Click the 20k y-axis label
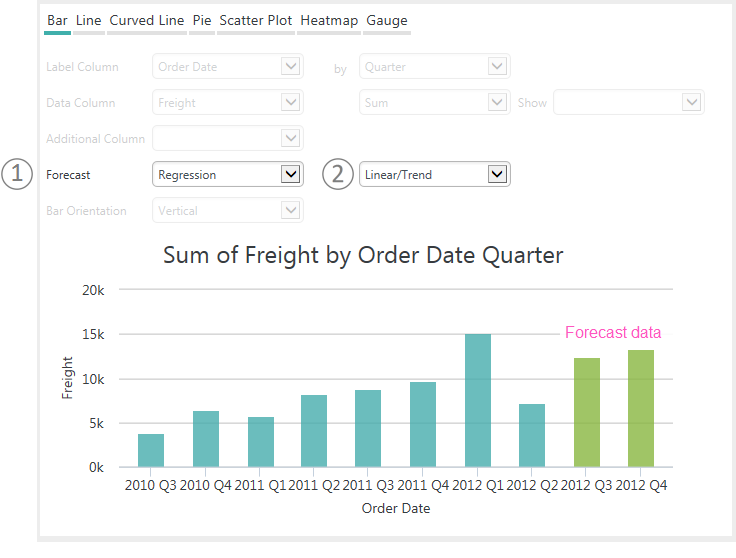 93,290
